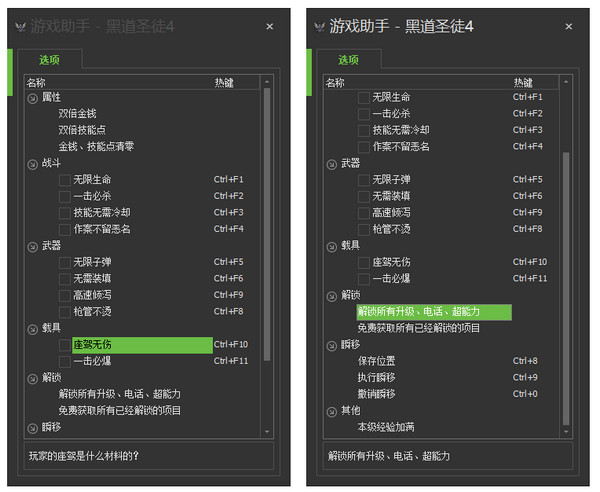Image resolution: width=600 pixels, height=492 pixels.
Task: Toggle 枪管不烫 checkbox in right window
Action: coord(364,229)
